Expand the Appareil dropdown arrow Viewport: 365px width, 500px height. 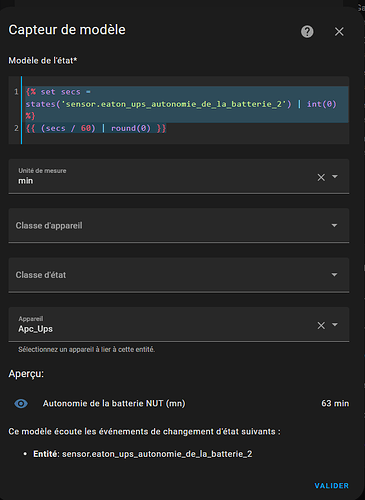pyautogui.click(x=335, y=324)
